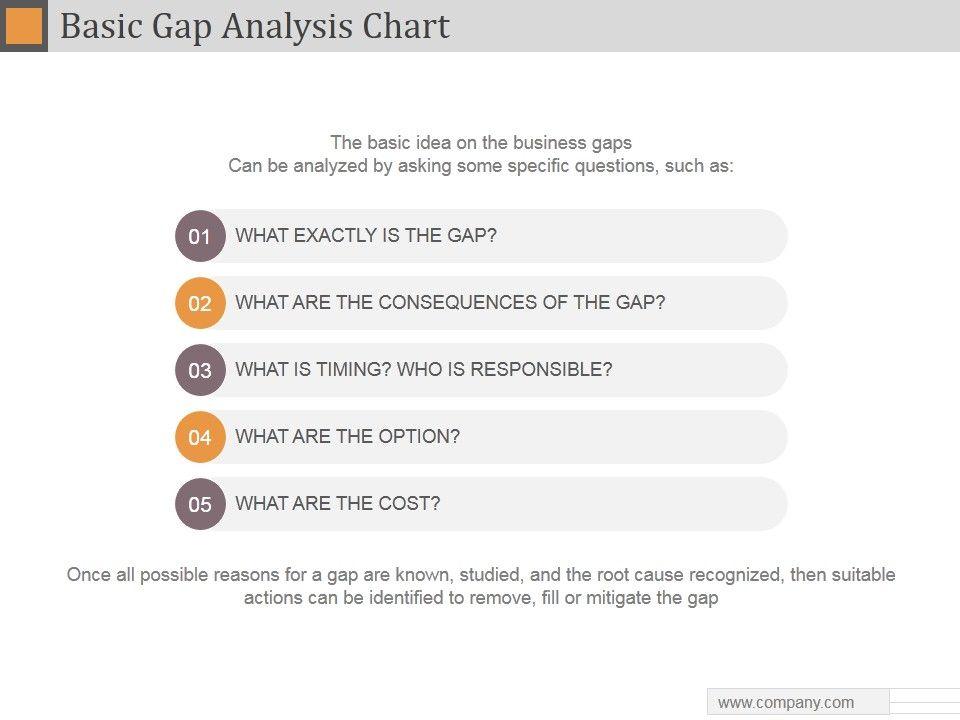Select "What are the consequences of the gap?"
This screenshot has height=720, width=960.
(x=450, y=302)
